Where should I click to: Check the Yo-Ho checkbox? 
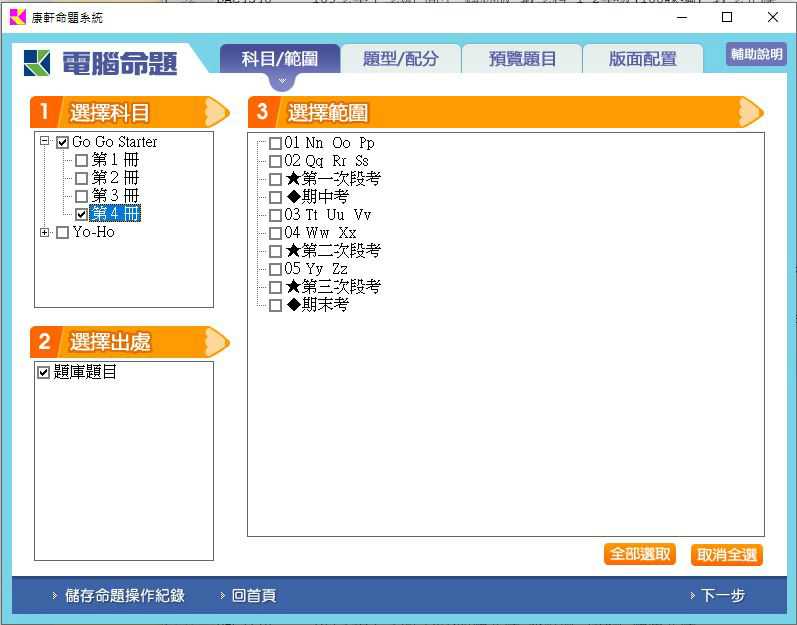coord(63,233)
